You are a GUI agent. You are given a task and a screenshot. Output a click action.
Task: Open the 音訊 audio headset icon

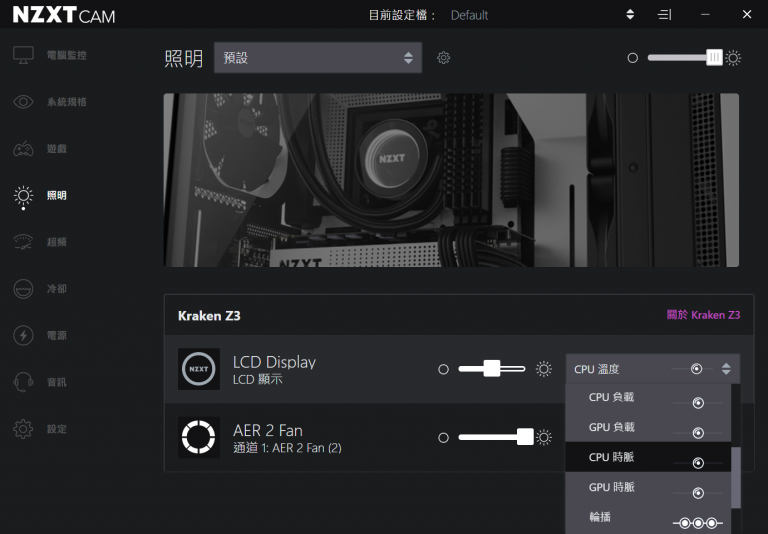tap(23, 382)
